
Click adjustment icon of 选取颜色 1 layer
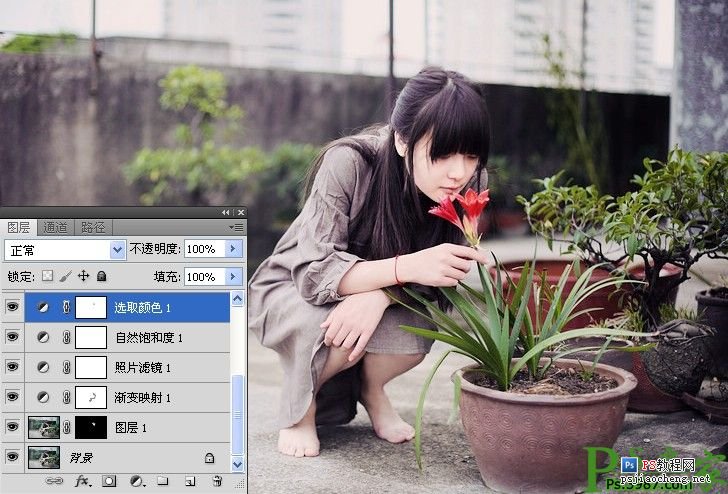pos(43,307)
